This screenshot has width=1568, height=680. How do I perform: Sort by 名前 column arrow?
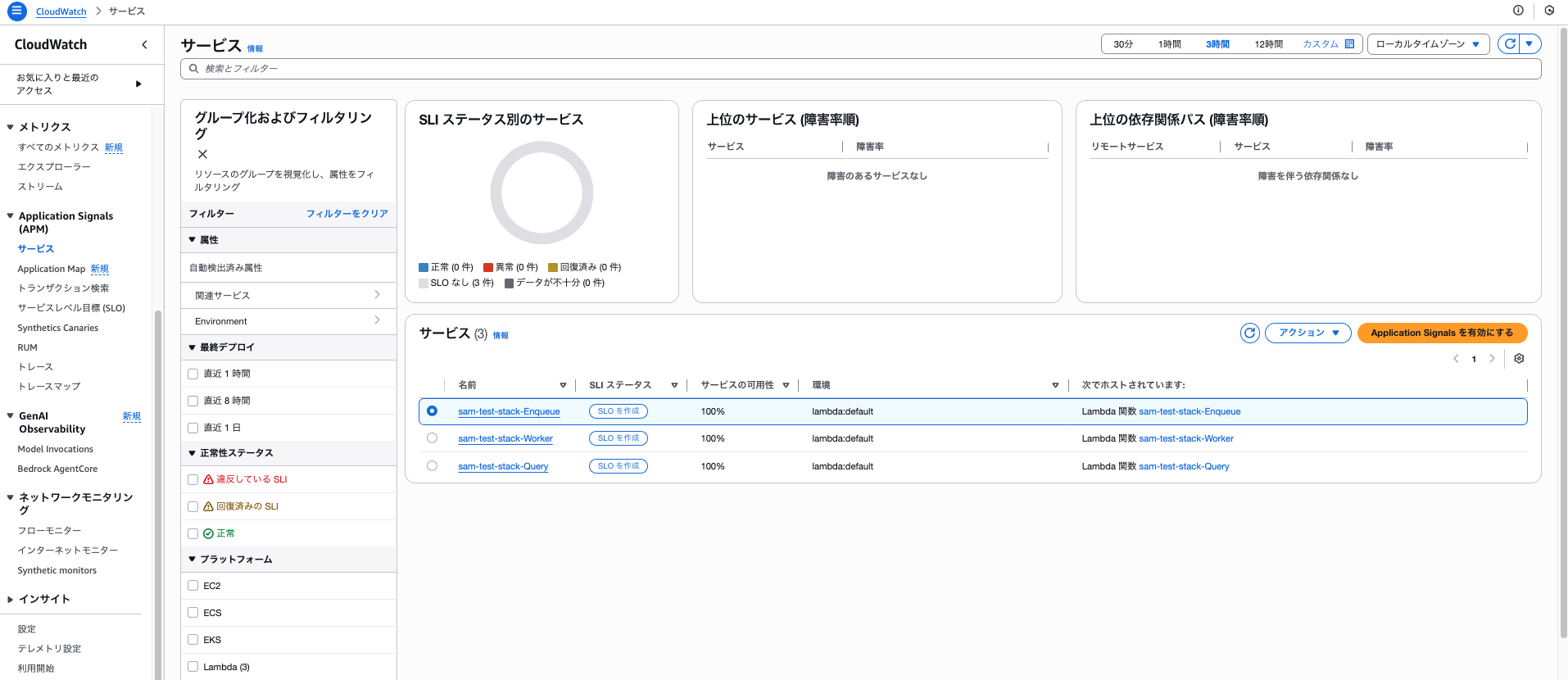click(x=563, y=385)
